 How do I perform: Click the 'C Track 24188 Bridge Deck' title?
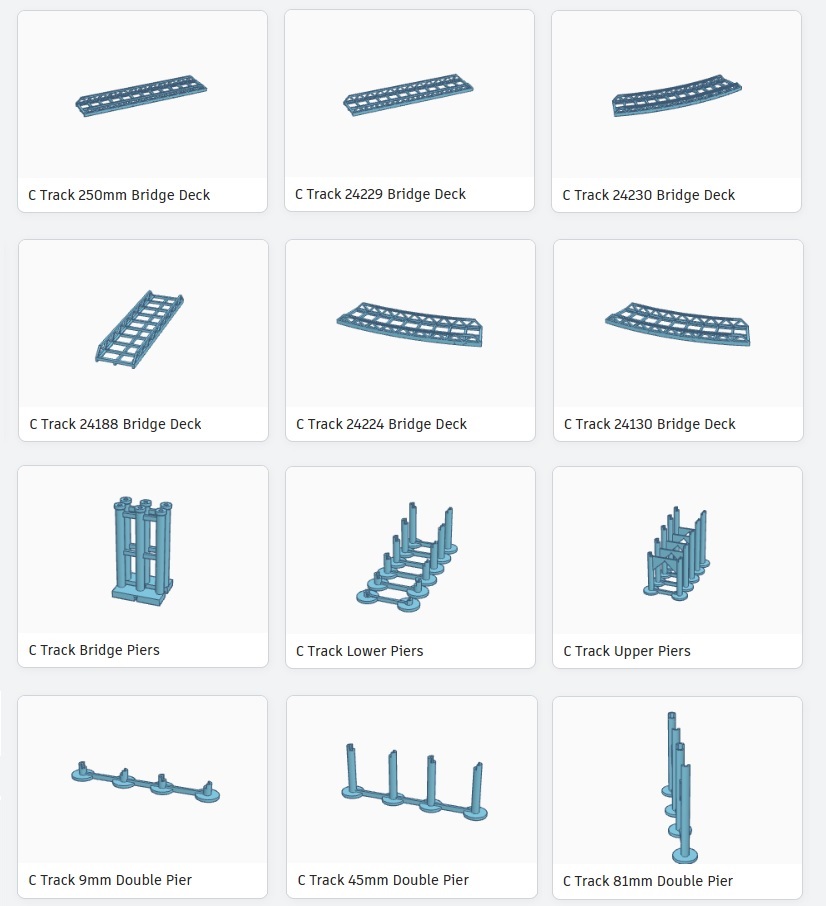coord(116,424)
